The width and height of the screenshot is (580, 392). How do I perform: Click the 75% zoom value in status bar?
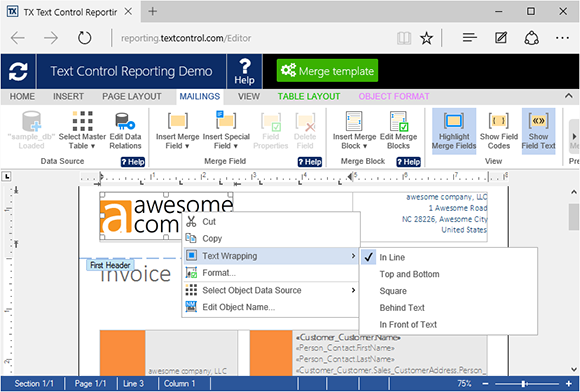click(464, 384)
